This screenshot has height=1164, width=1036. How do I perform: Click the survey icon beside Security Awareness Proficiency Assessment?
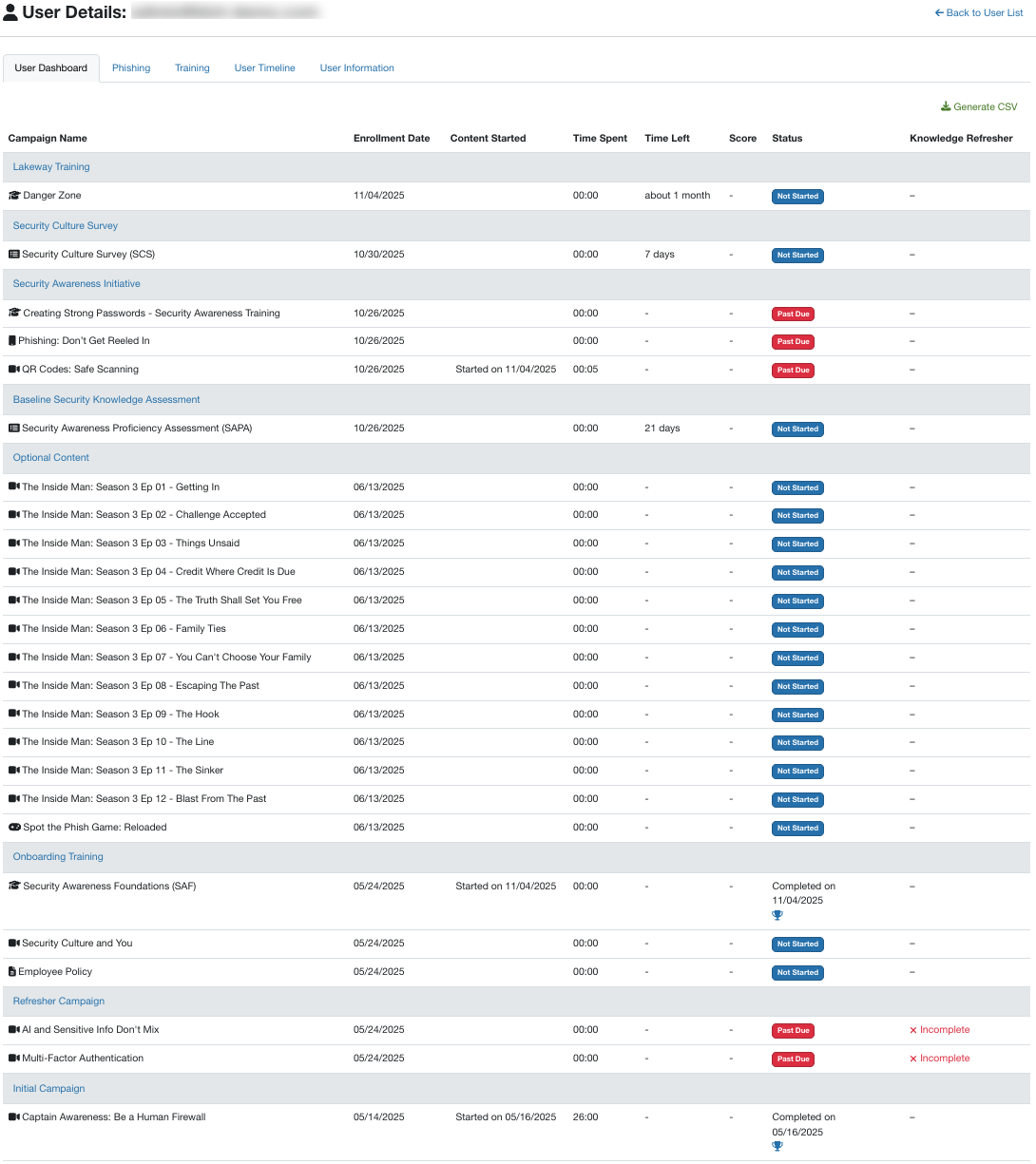[x=13, y=429]
